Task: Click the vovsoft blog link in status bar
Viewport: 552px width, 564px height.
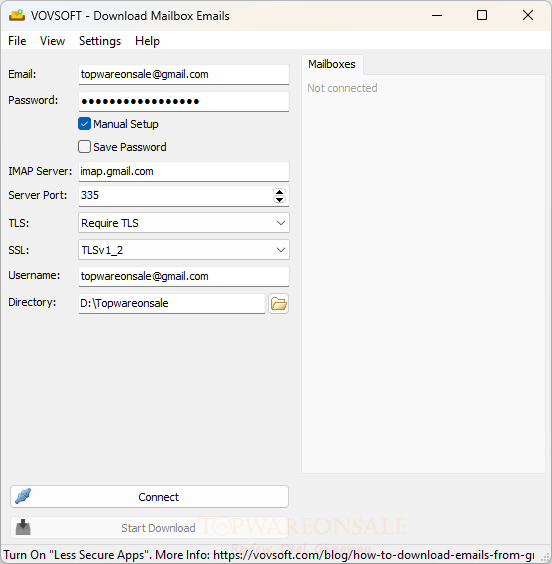Action: point(374,555)
